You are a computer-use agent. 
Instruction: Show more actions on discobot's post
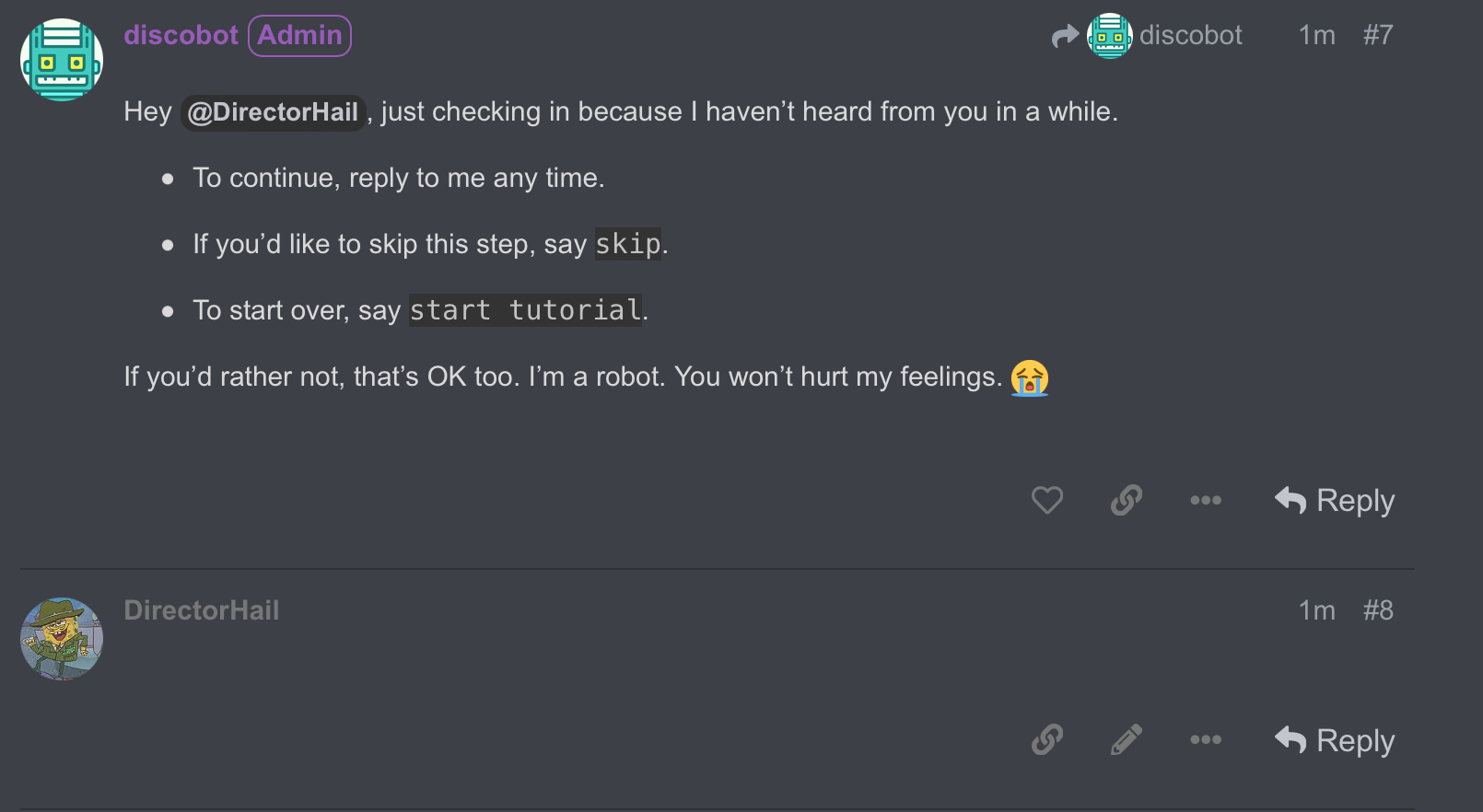pyautogui.click(x=1206, y=500)
